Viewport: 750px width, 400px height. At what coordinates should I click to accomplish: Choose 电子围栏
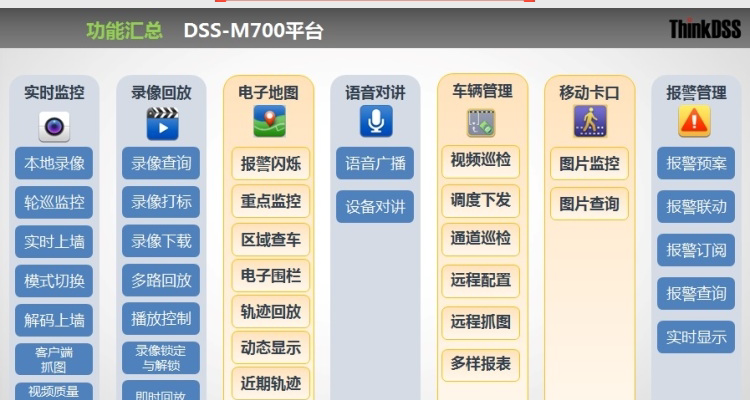click(x=271, y=276)
